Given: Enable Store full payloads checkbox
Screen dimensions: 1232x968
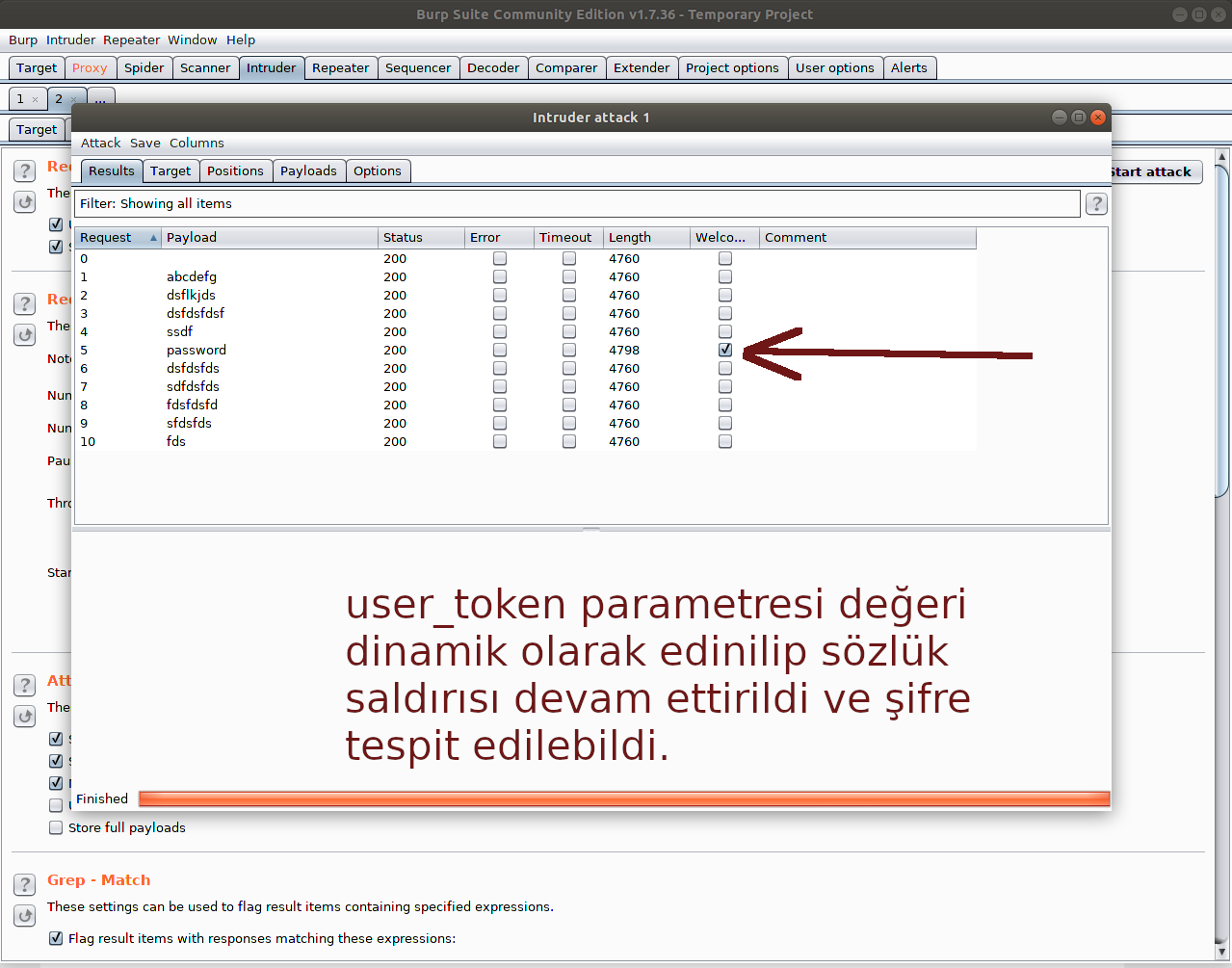Looking at the screenshot, I should pos(56,827).
